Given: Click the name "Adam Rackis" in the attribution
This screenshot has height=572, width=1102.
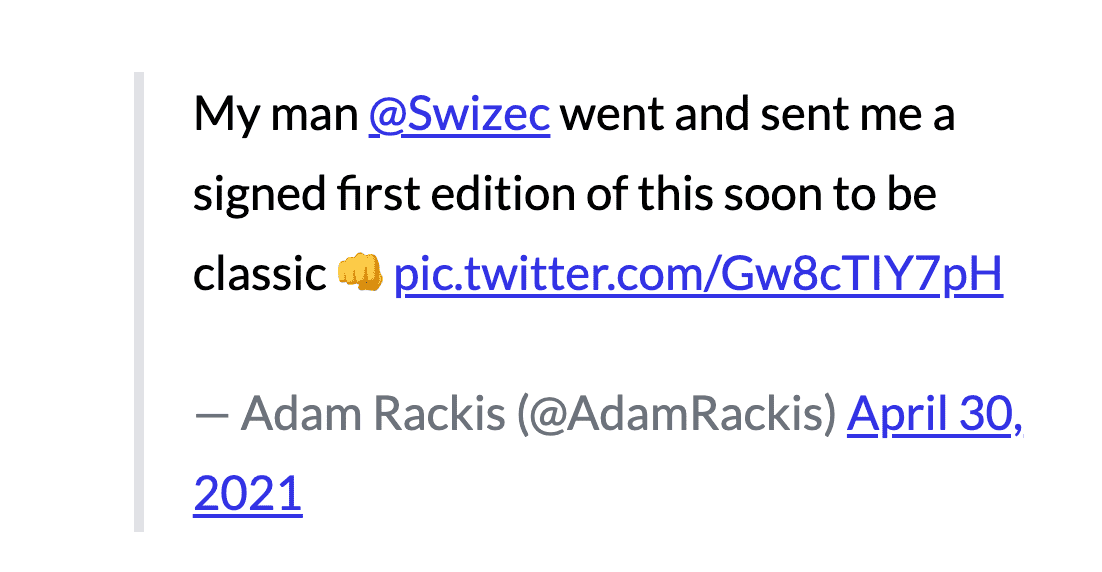Looking at the screenshot, I should point(373,413).
